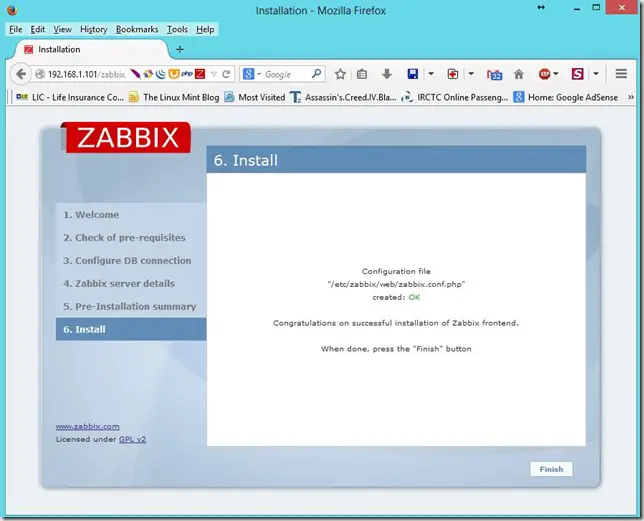Open LIC - Life Insurance bookmark
Image resolution: width=644 pixels, height=521 pixels.
click(70, 97)
